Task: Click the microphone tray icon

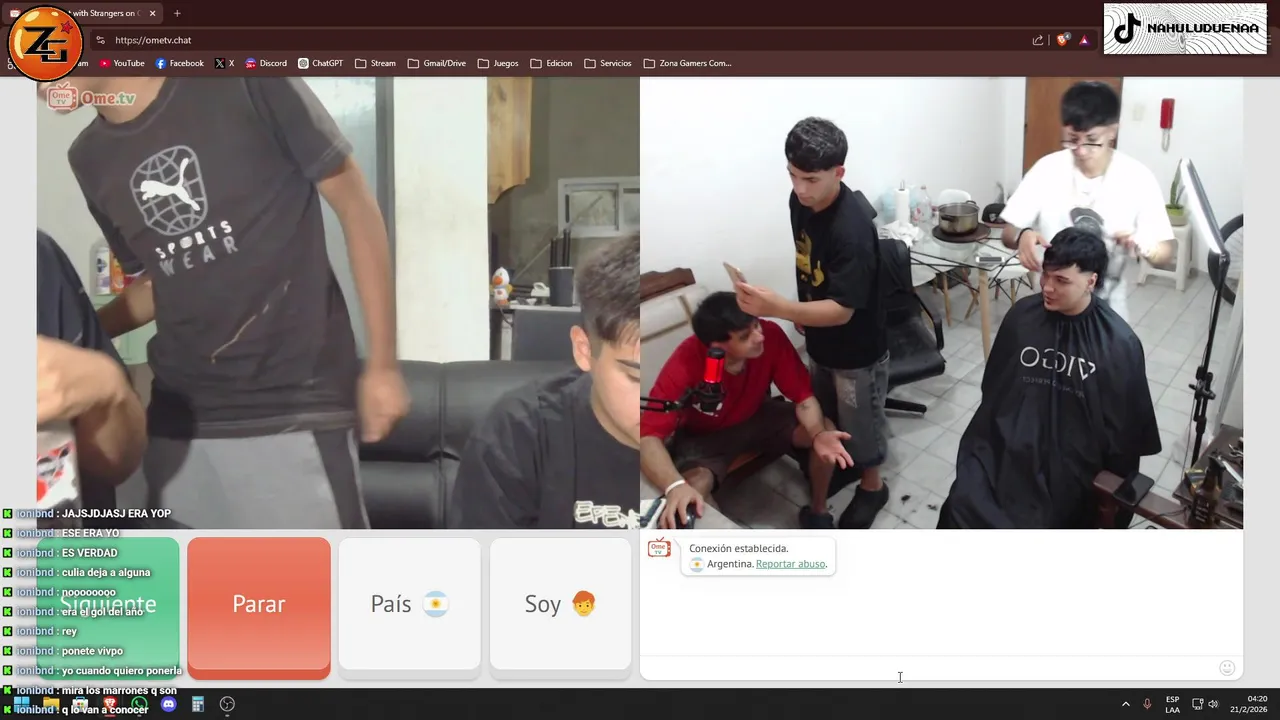Action: point(1147,704)
